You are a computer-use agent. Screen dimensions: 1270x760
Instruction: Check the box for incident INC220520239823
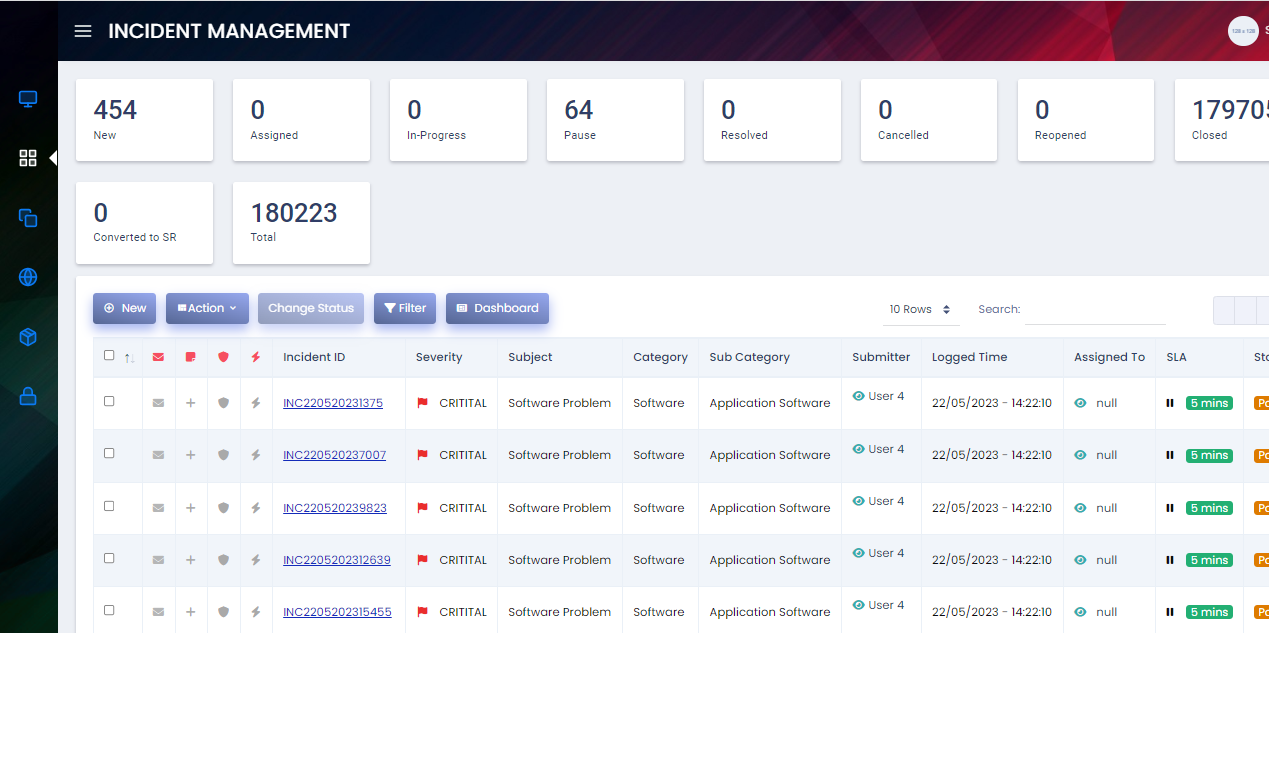coord(109,506)
